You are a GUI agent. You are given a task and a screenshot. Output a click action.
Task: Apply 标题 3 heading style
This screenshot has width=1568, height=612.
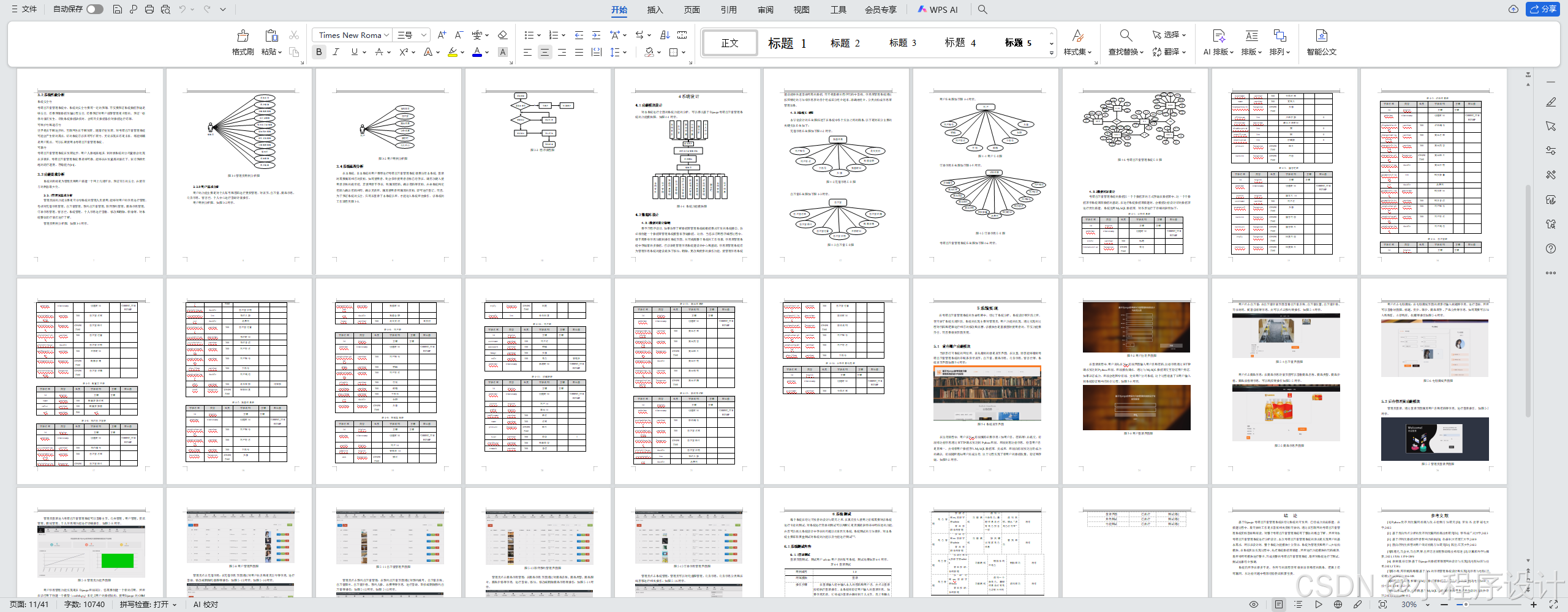pyautogui.click(x=903, y=43)
